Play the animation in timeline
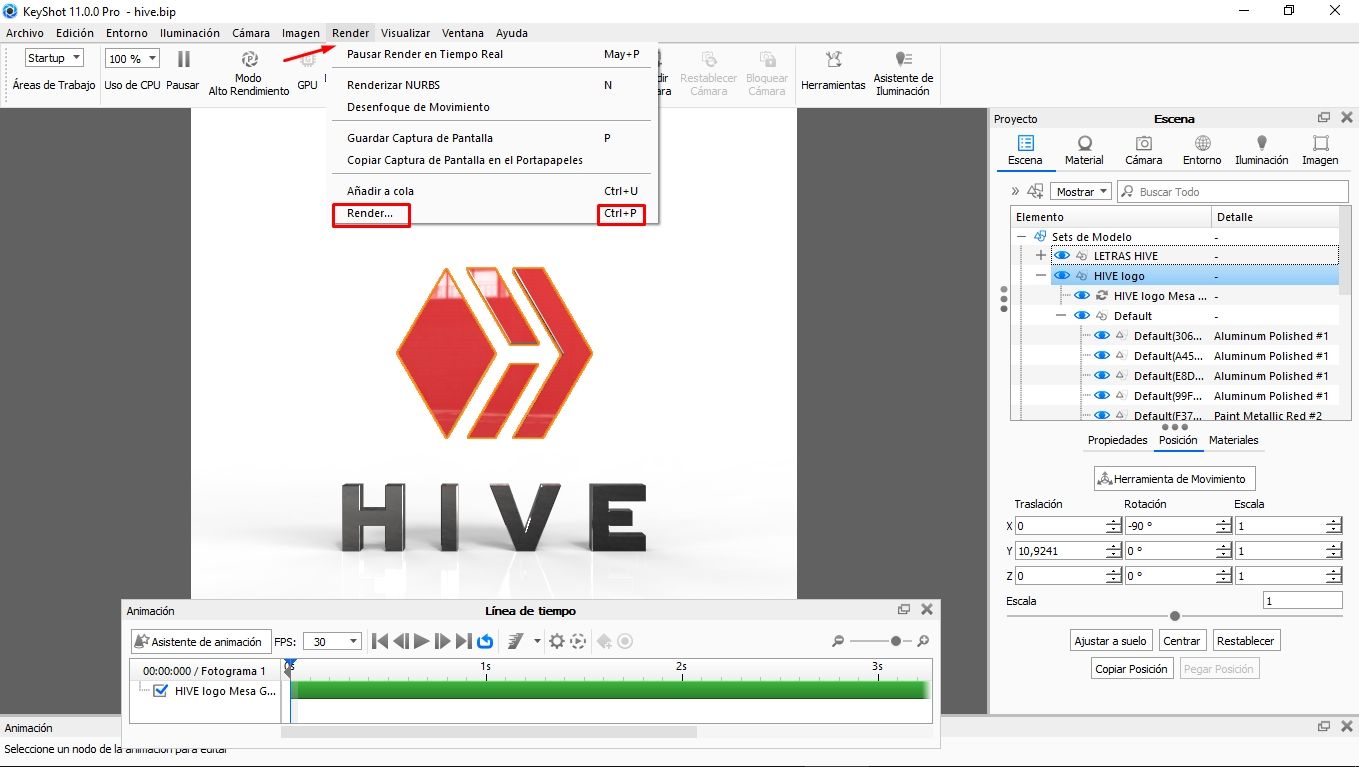This screenshot has height=767, width=1359. click(422, 641)
